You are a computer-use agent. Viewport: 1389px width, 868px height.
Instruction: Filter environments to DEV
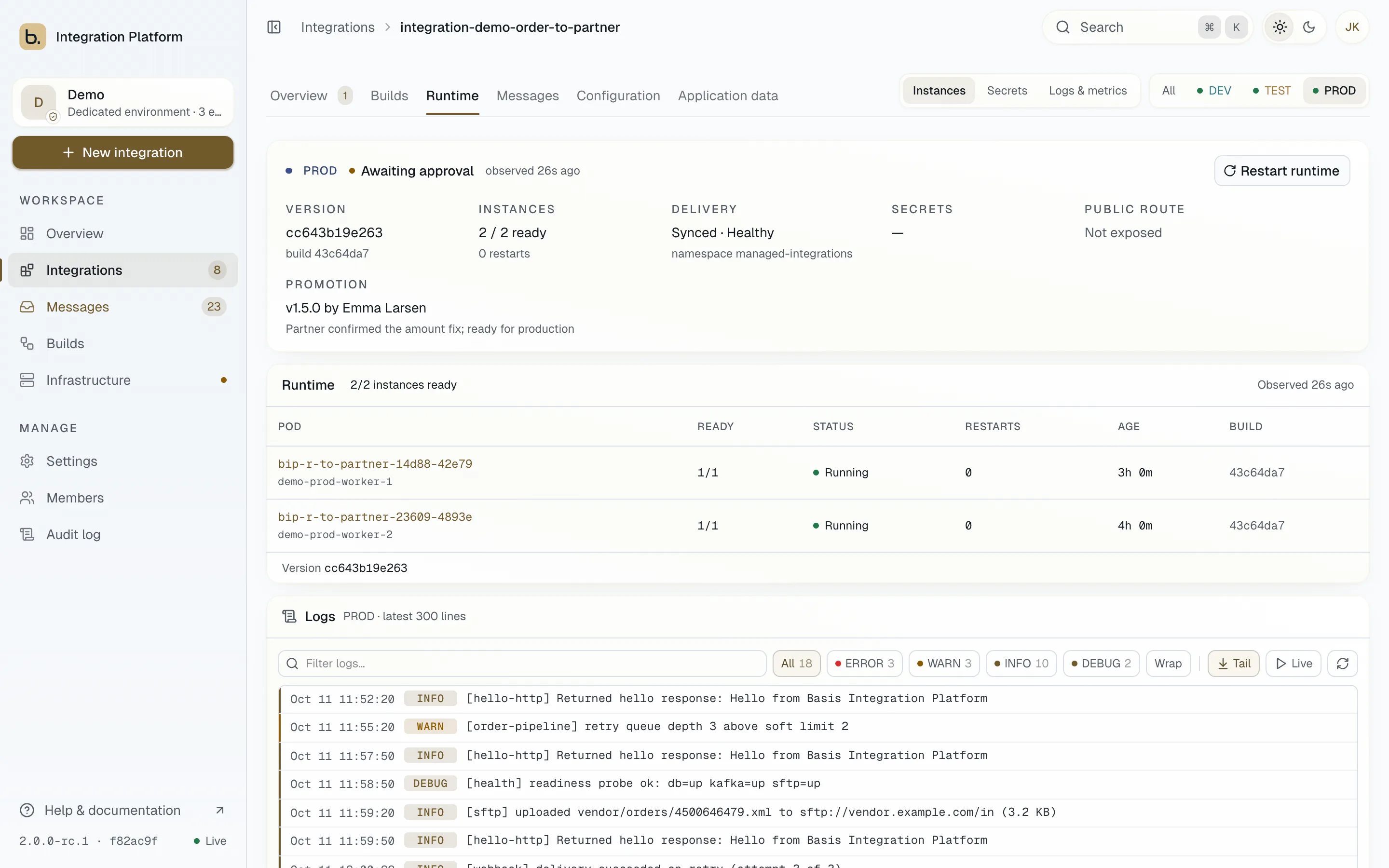[x=1214, y=91]
